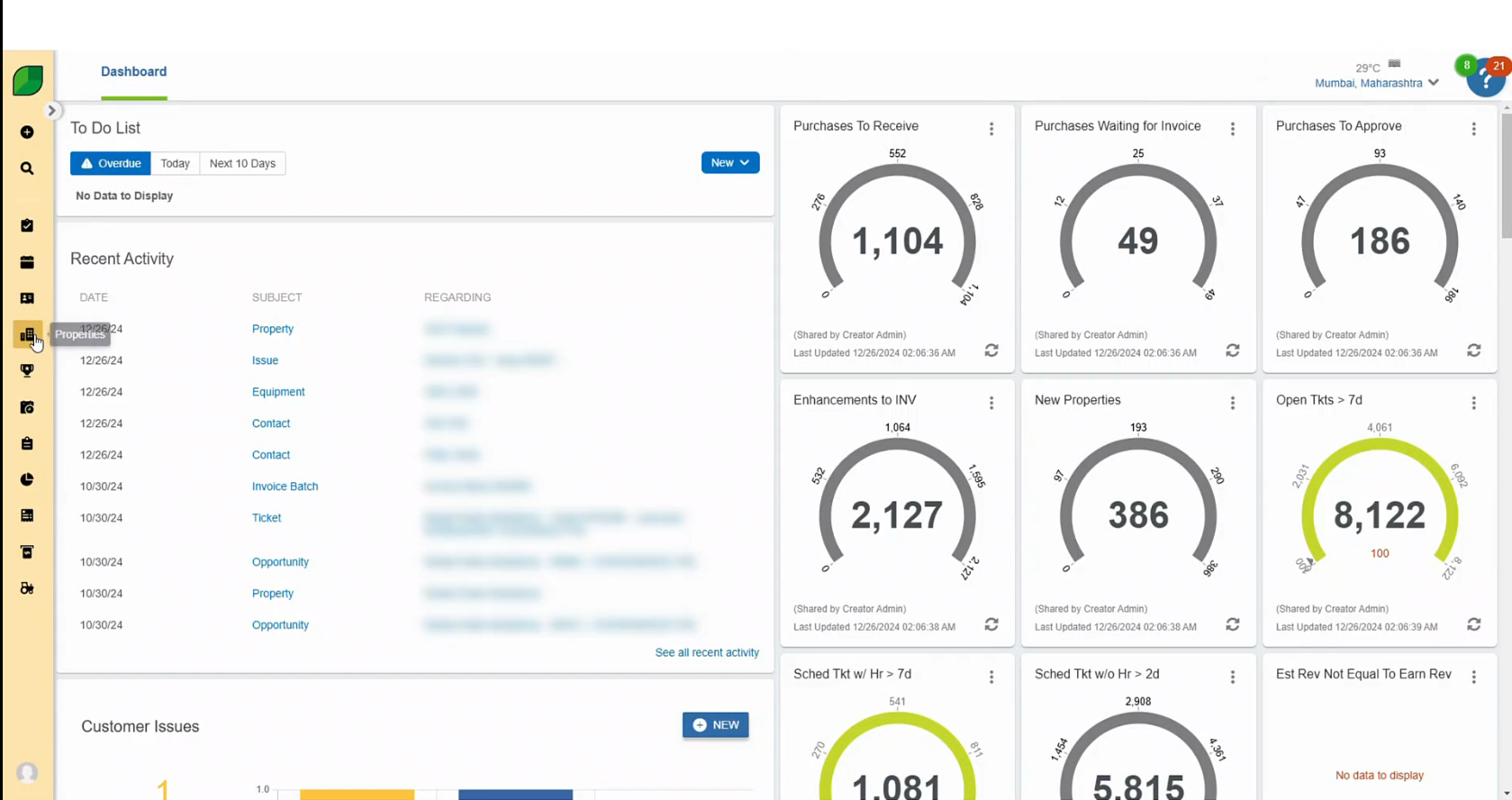
Task: Click the DATE column header
Action: 94,297
